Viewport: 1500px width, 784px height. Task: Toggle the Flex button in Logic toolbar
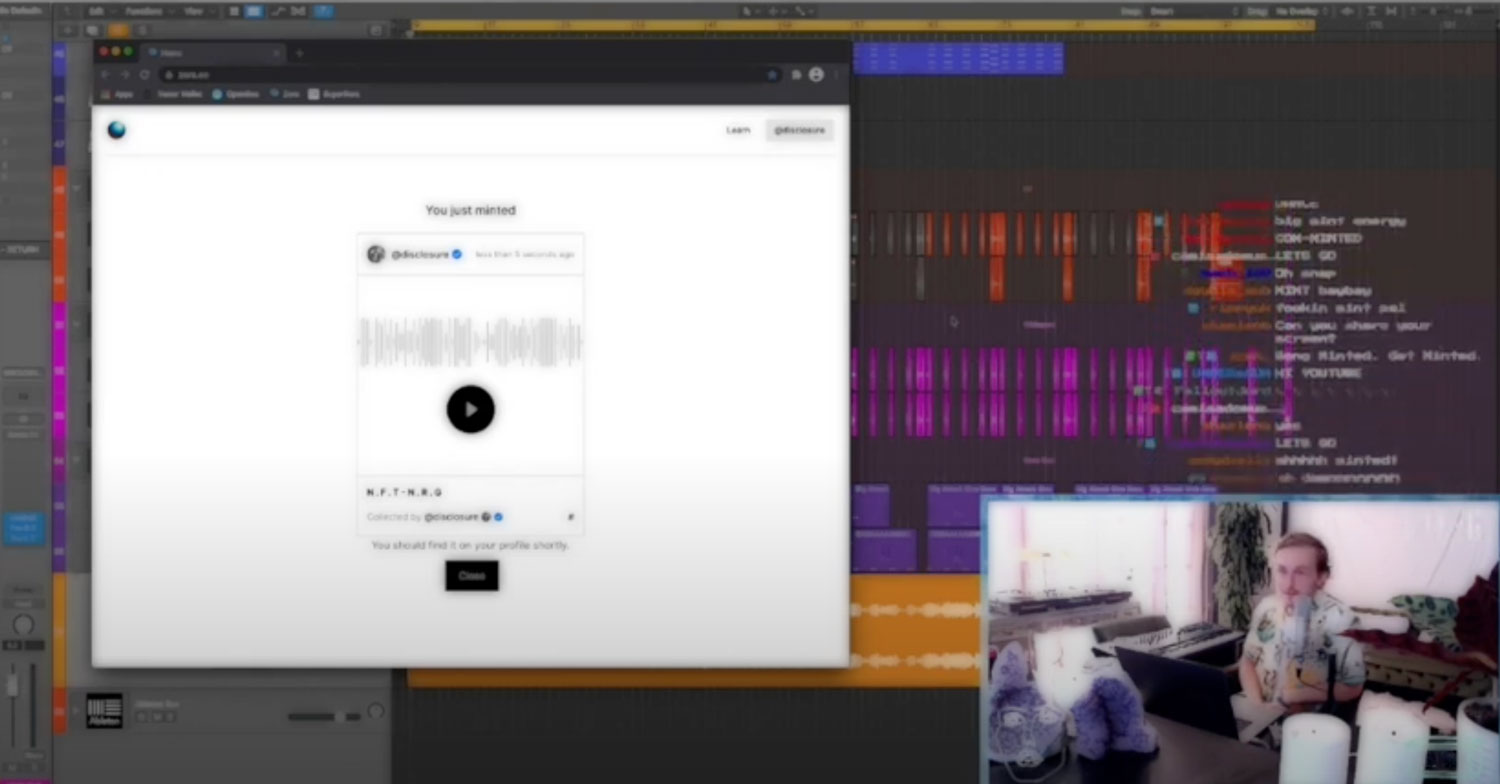[x=298, y=11]
